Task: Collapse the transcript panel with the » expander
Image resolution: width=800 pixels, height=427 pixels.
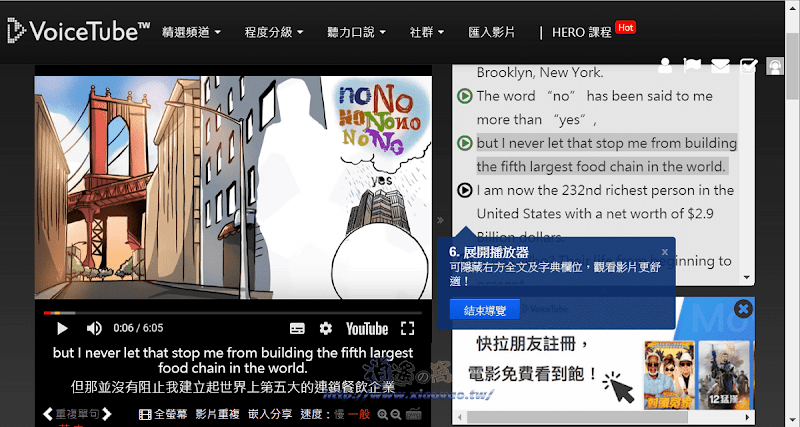Action: pyautogui.click(x=440, y=220)
